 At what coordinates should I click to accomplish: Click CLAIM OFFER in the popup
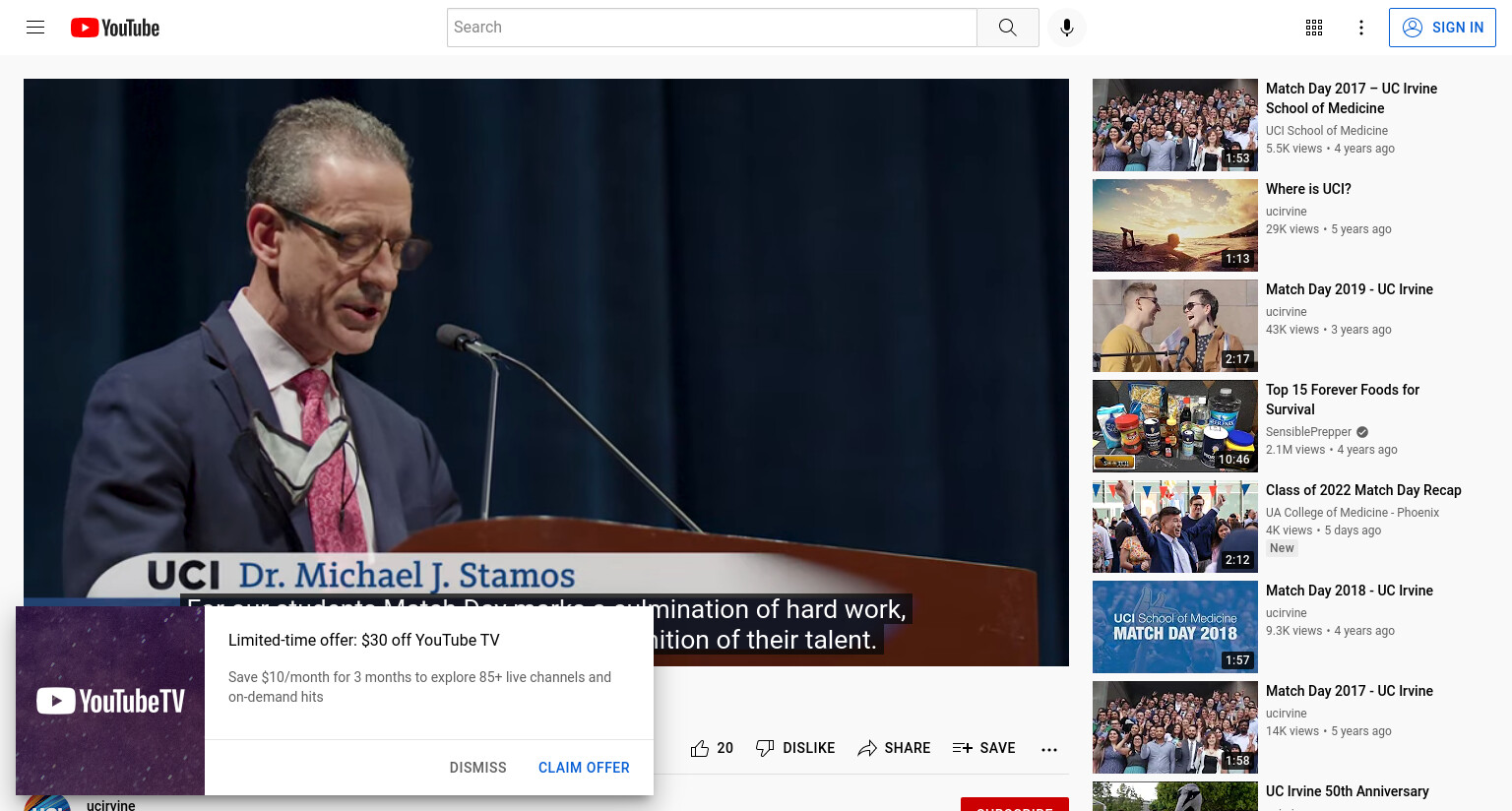[584, 768]
